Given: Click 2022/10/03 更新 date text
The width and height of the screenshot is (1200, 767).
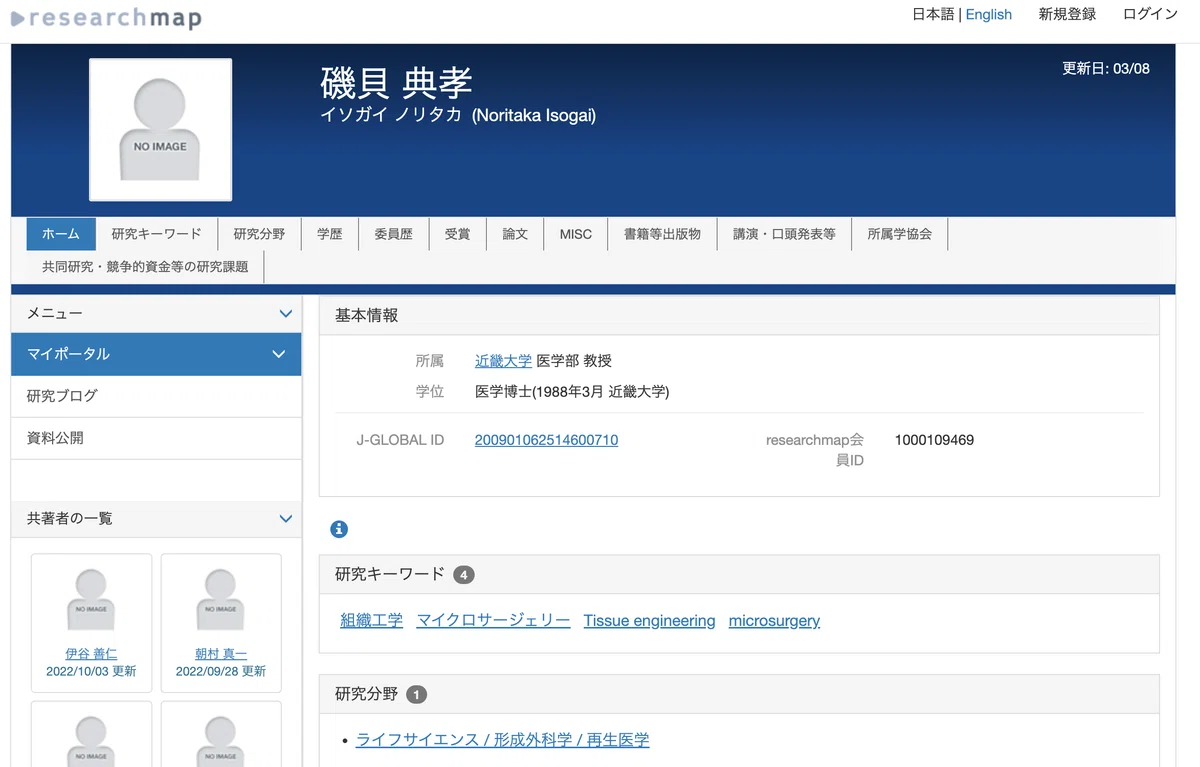Looking at the screenshot, I should (91, 672).
